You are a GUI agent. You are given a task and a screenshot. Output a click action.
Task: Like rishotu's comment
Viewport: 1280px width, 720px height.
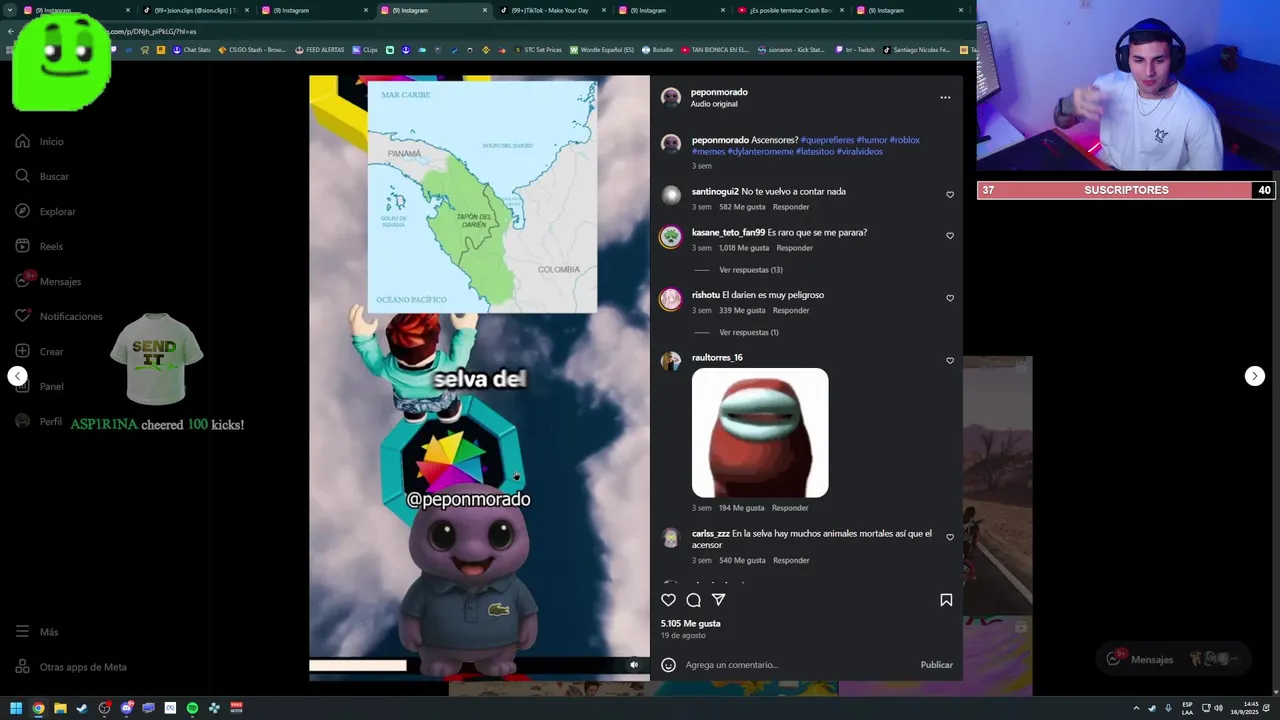pos(950,298)
